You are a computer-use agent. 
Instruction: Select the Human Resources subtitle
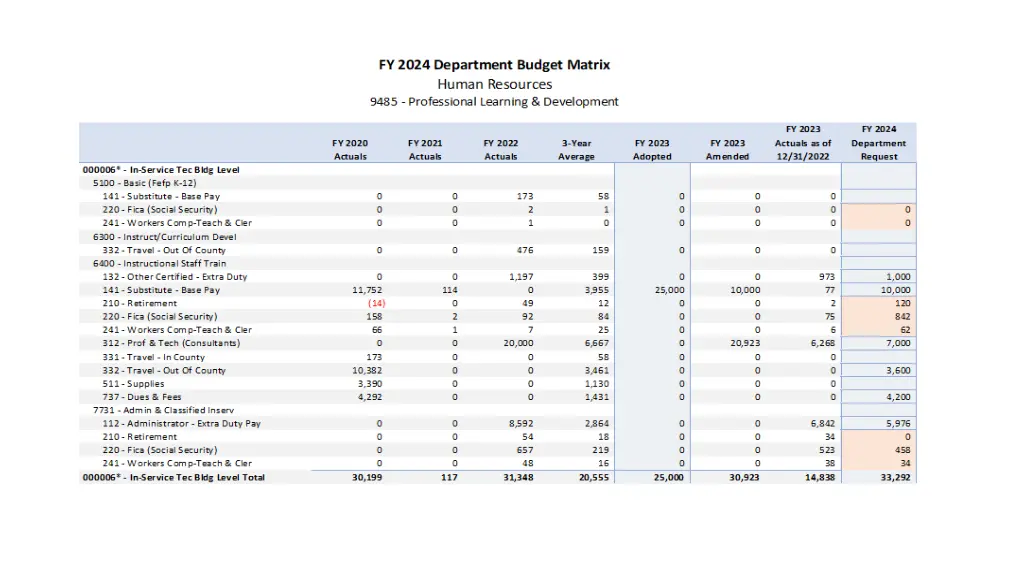point(494,84)
